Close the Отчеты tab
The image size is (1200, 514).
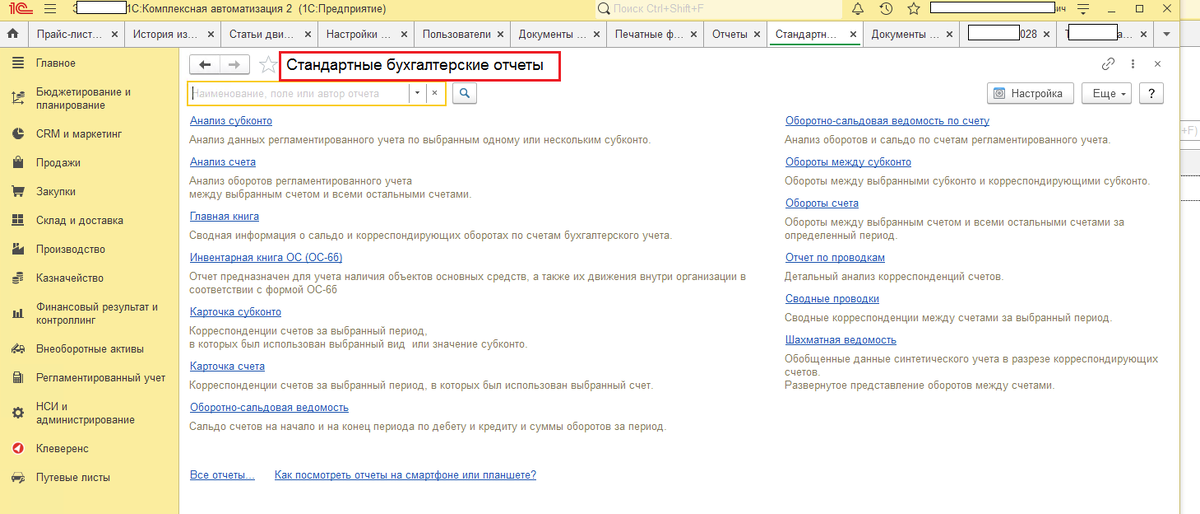tap(759, 34)
